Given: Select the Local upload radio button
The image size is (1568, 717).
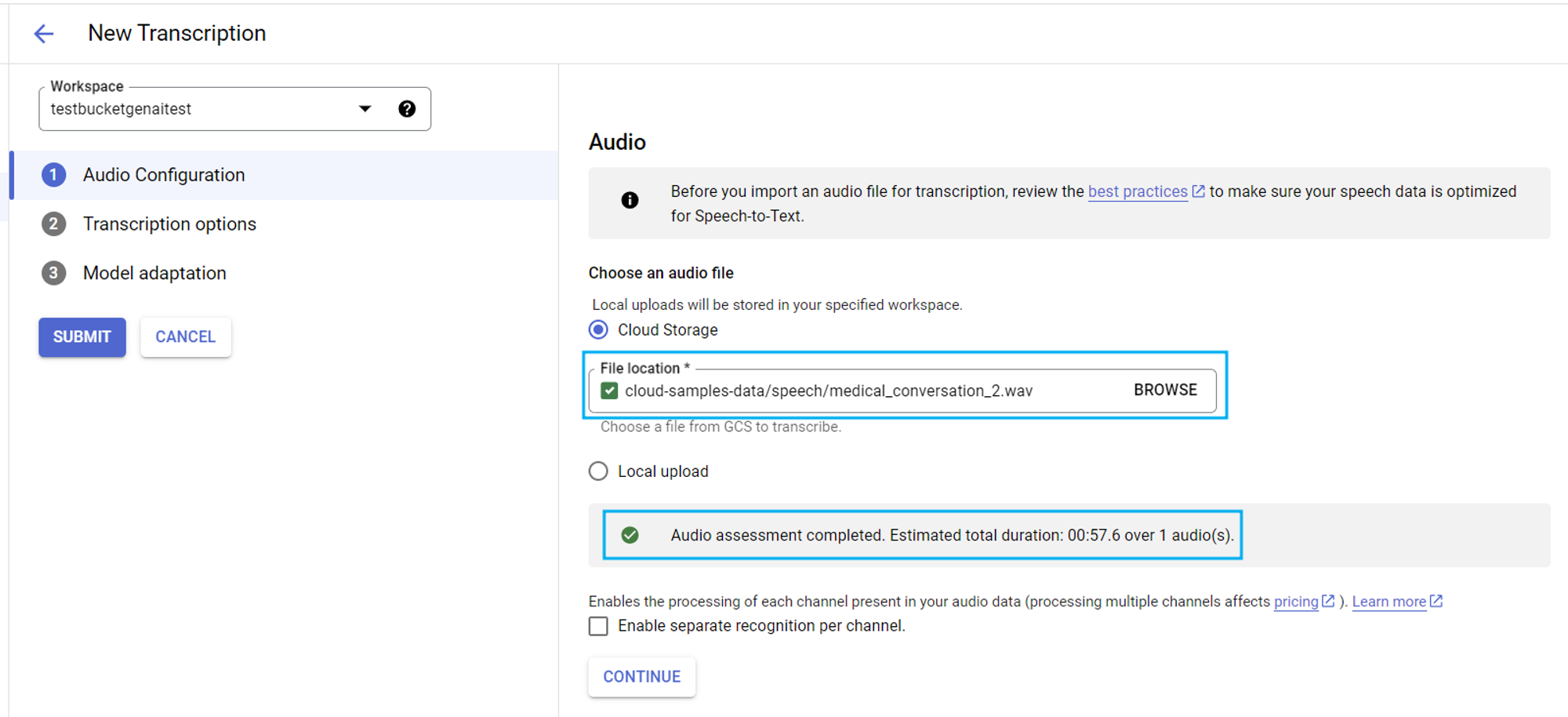Looking at the screenshot, I should point(598,471).
